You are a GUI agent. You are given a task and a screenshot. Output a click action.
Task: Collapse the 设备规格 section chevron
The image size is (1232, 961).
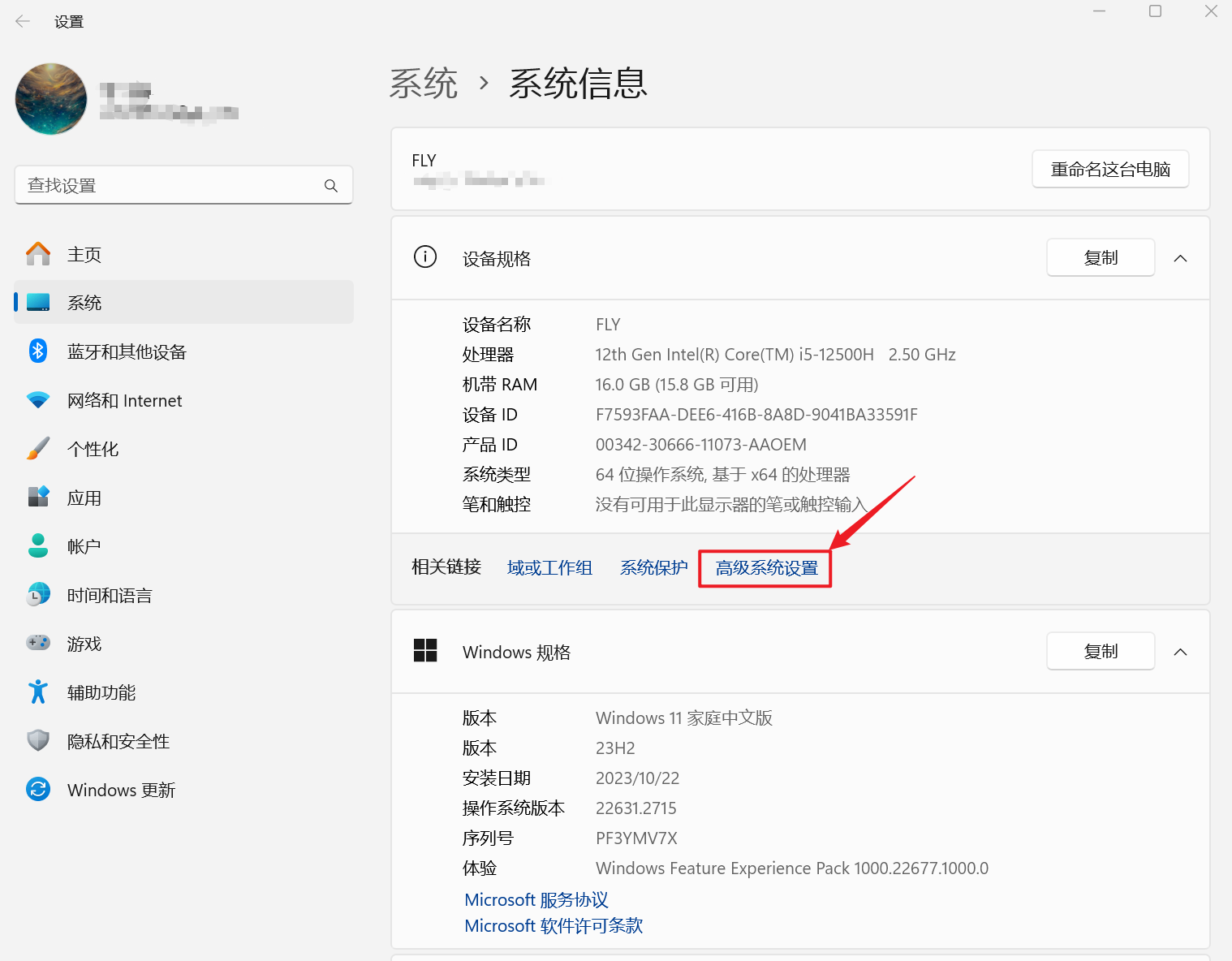coord(1181,258)
